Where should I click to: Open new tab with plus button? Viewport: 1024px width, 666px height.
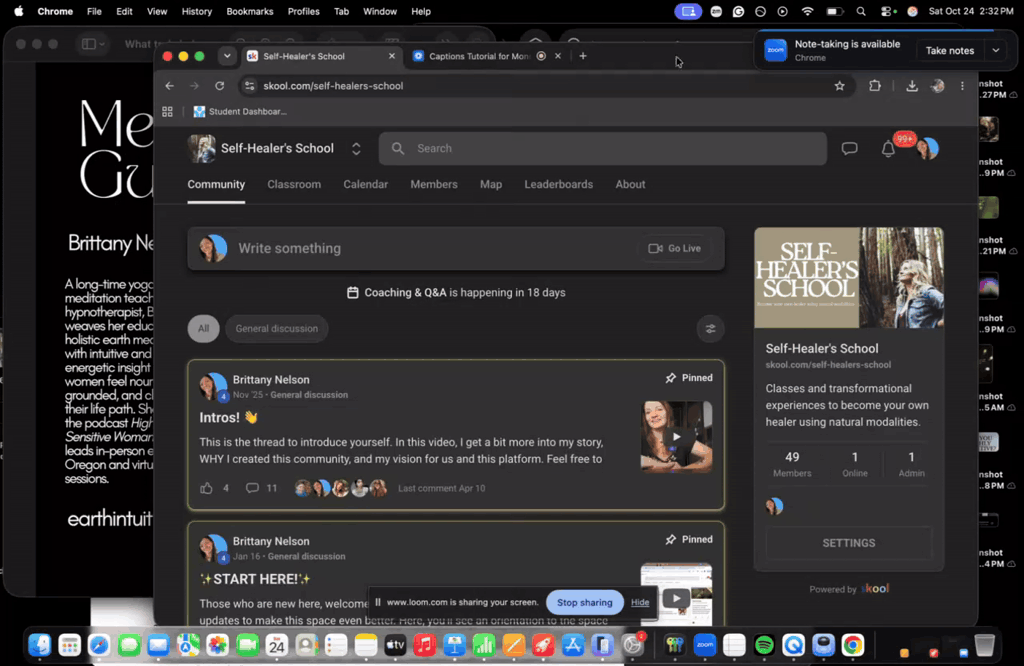point(583,56)
